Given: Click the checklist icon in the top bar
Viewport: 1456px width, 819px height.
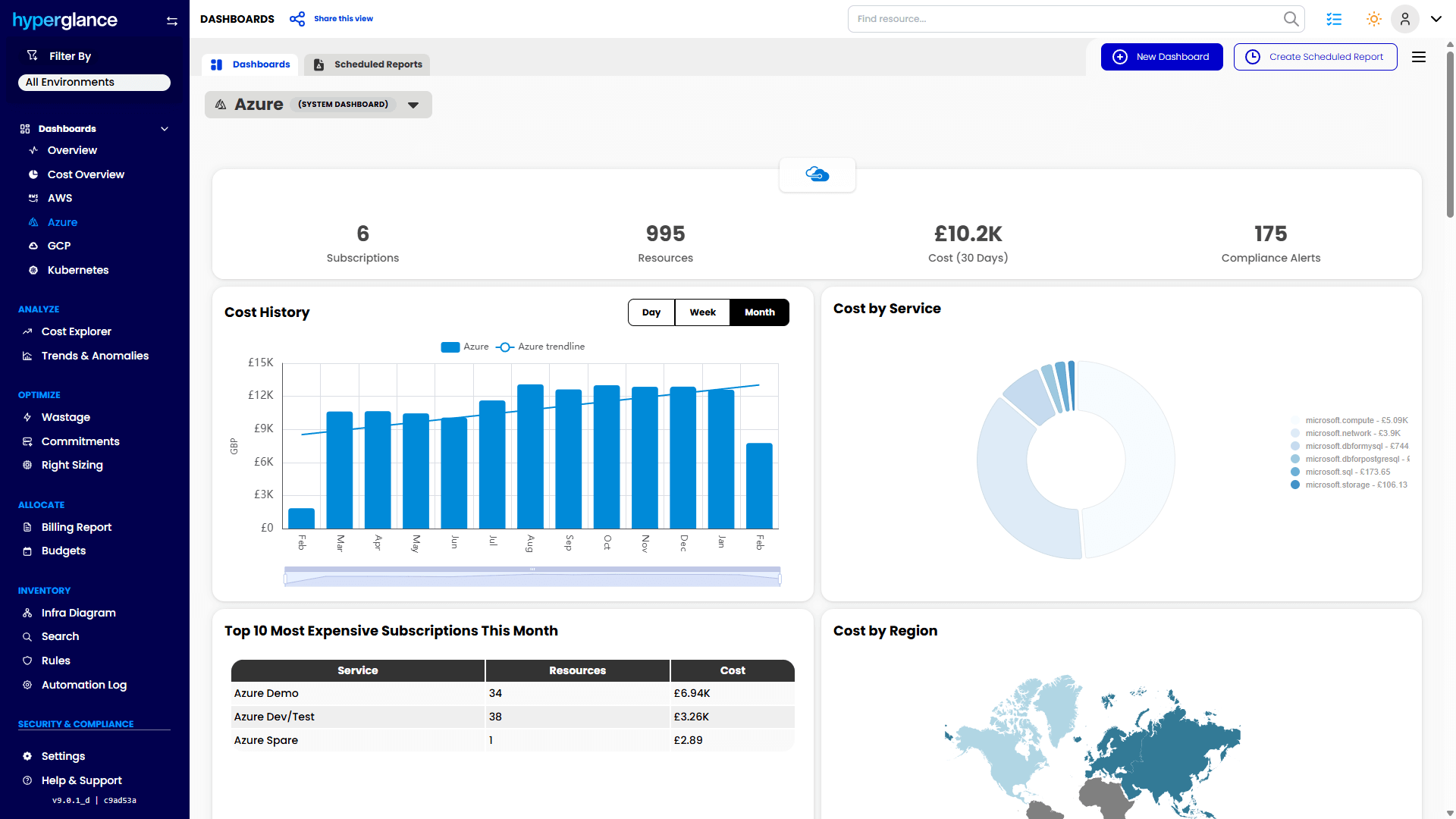Looking at the screenshot, I should [1335, 19].
